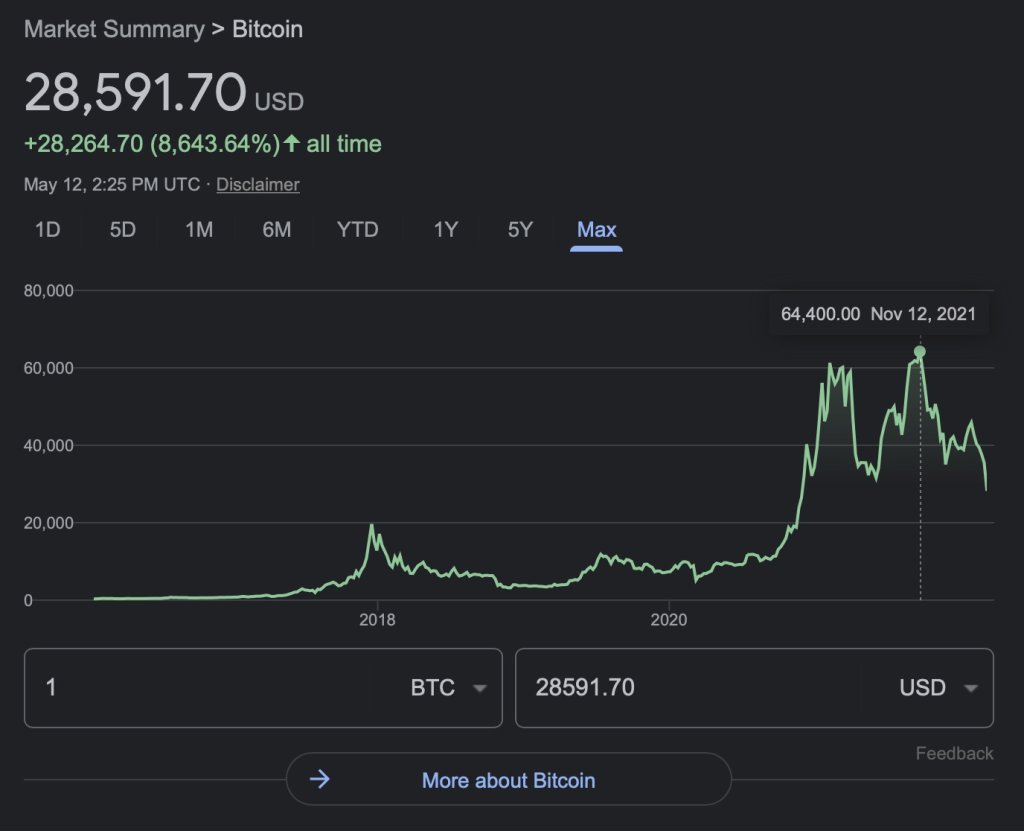
Task: Open the USD currency dropdown
Action: (x=938, y=687)
